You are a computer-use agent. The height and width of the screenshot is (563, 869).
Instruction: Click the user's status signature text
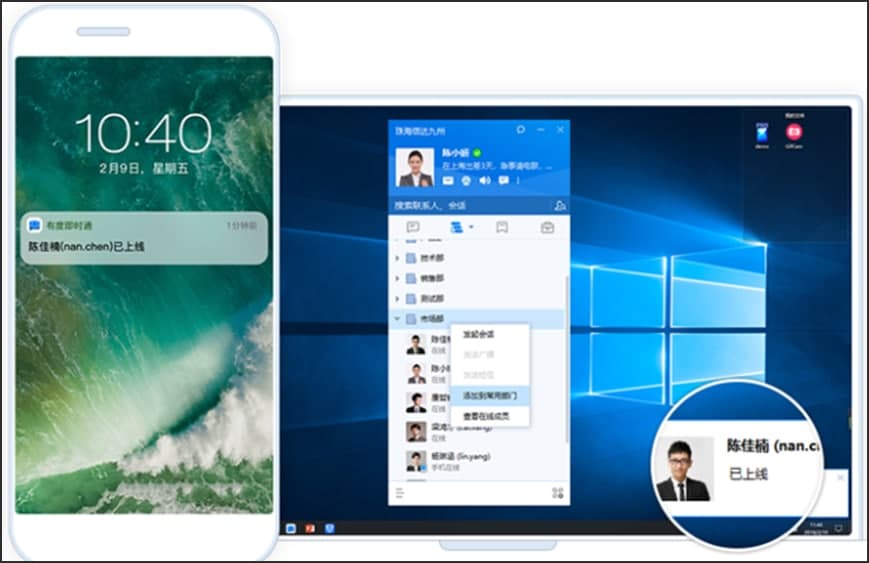coord(497,166)
